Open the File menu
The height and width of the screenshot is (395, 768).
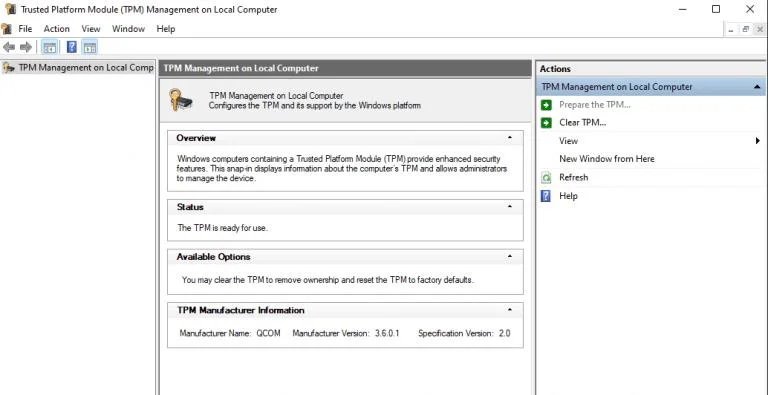pos(25,29)
